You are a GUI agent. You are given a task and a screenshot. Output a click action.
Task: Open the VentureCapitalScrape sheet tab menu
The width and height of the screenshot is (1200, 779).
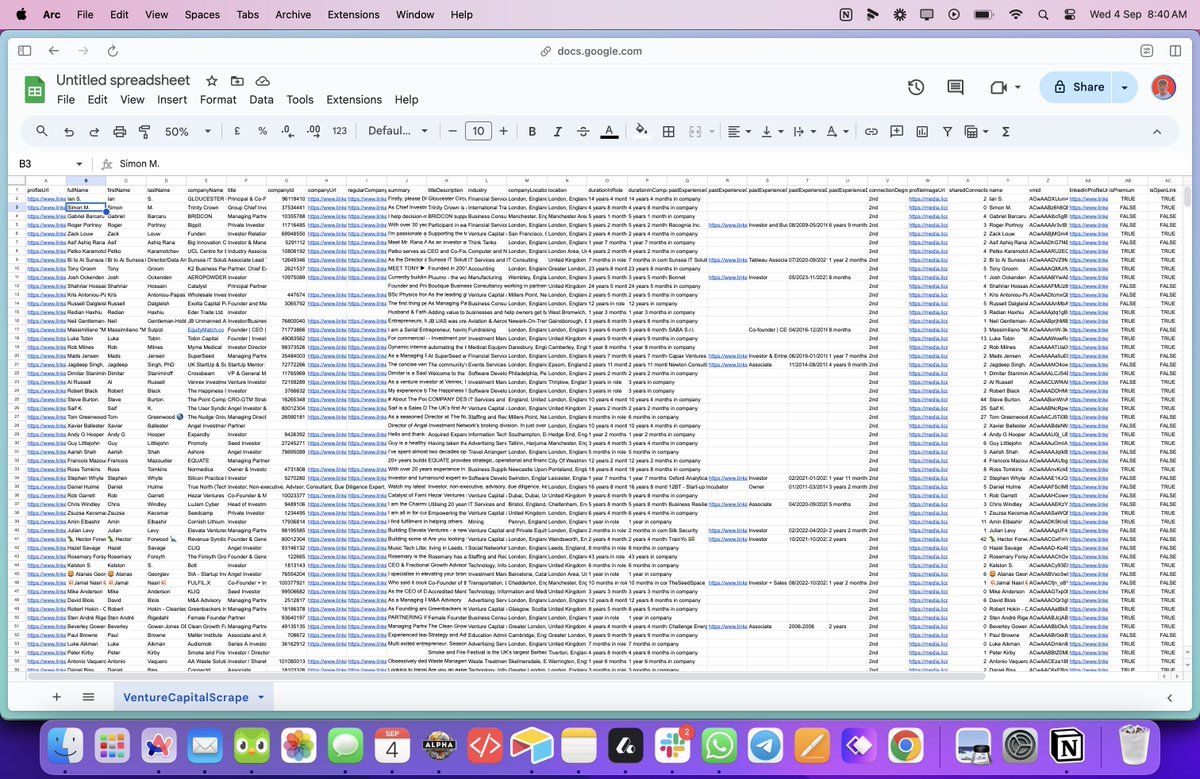[259, 697]
